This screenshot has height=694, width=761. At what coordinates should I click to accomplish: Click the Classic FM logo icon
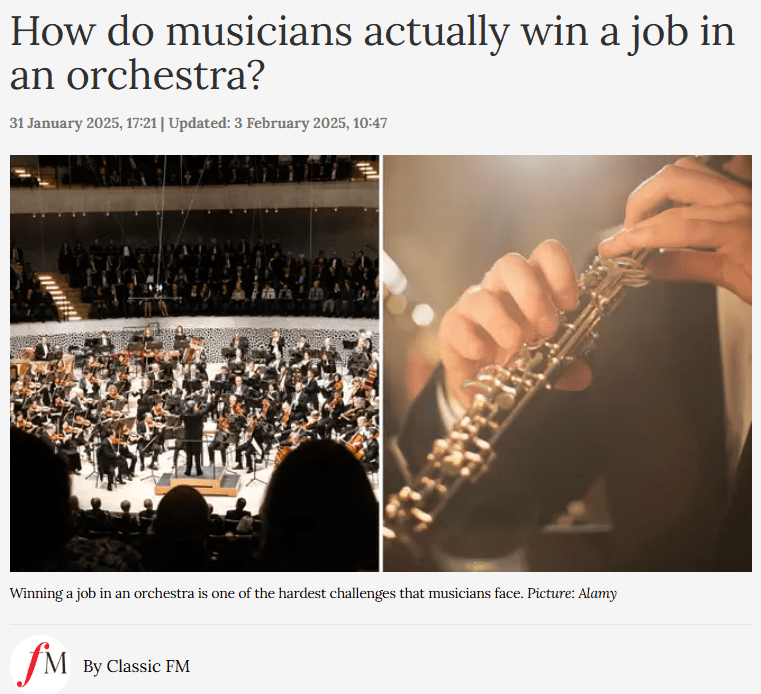coord(41,664)
